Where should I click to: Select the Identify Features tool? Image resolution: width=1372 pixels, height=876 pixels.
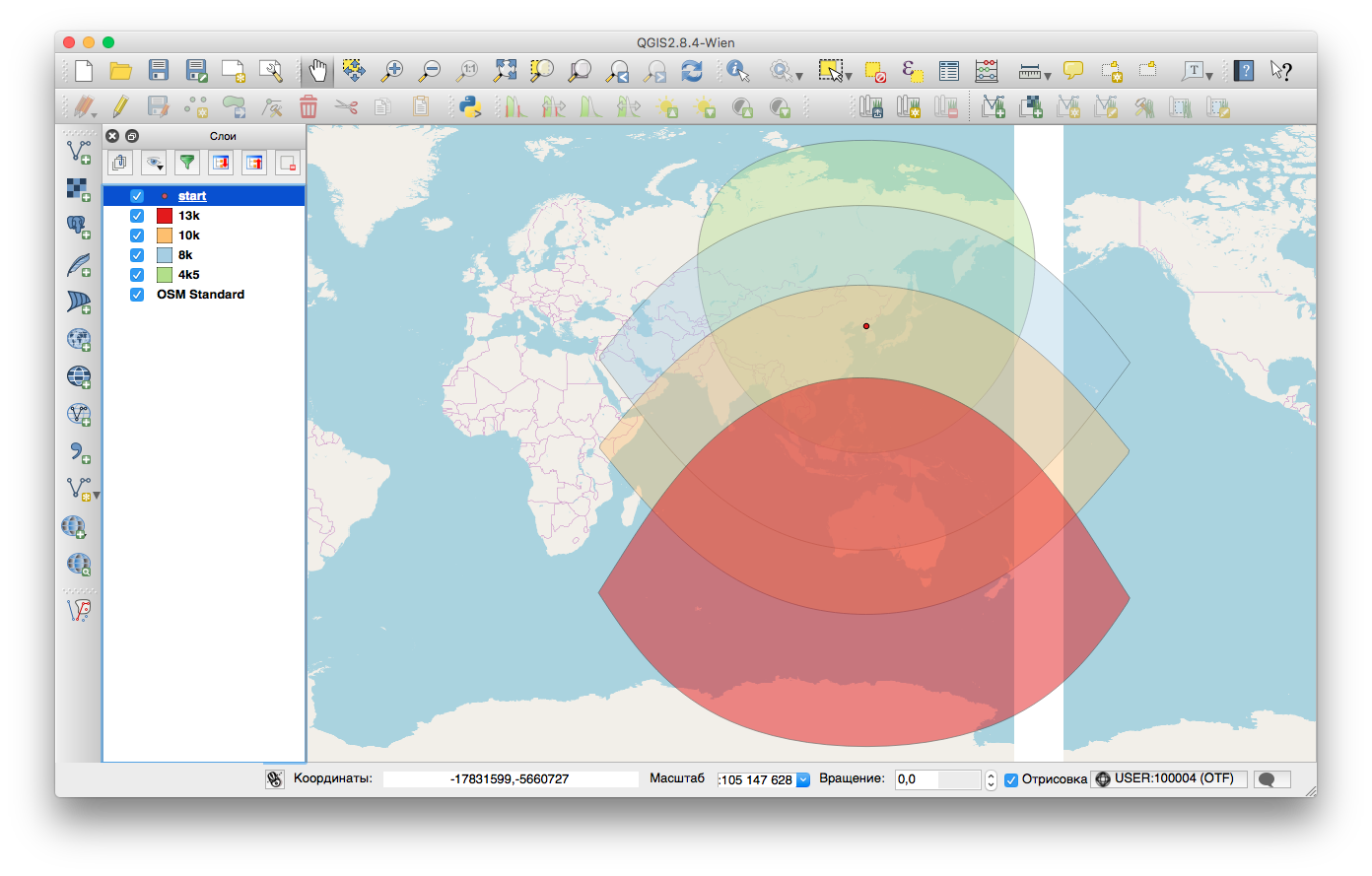tap(736, 70)
